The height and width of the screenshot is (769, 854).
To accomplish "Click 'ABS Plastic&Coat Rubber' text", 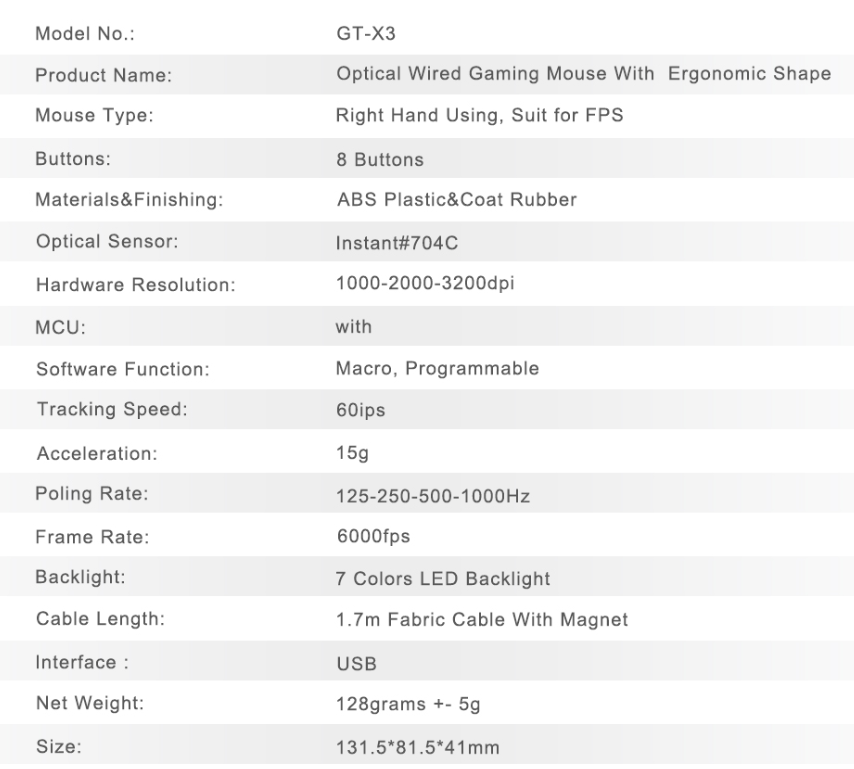I will point(456,200).
